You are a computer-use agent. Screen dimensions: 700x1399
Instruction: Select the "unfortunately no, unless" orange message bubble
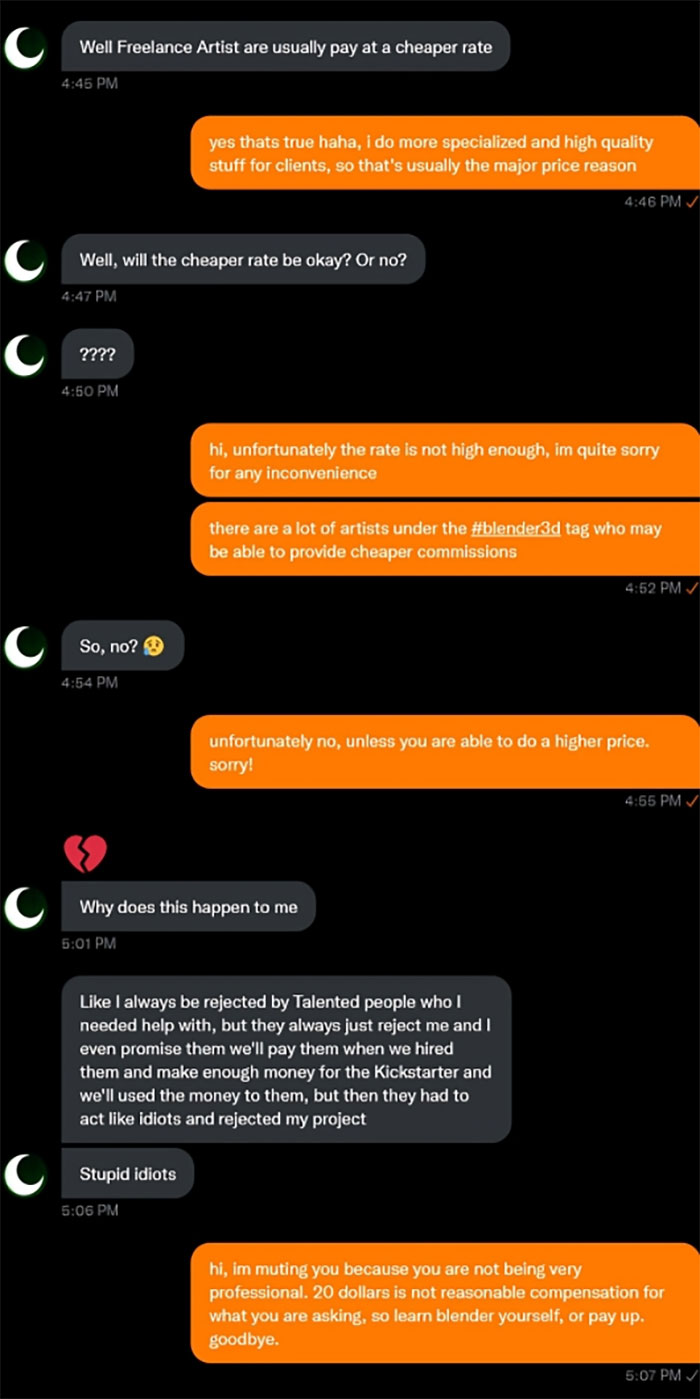(440, 751)
